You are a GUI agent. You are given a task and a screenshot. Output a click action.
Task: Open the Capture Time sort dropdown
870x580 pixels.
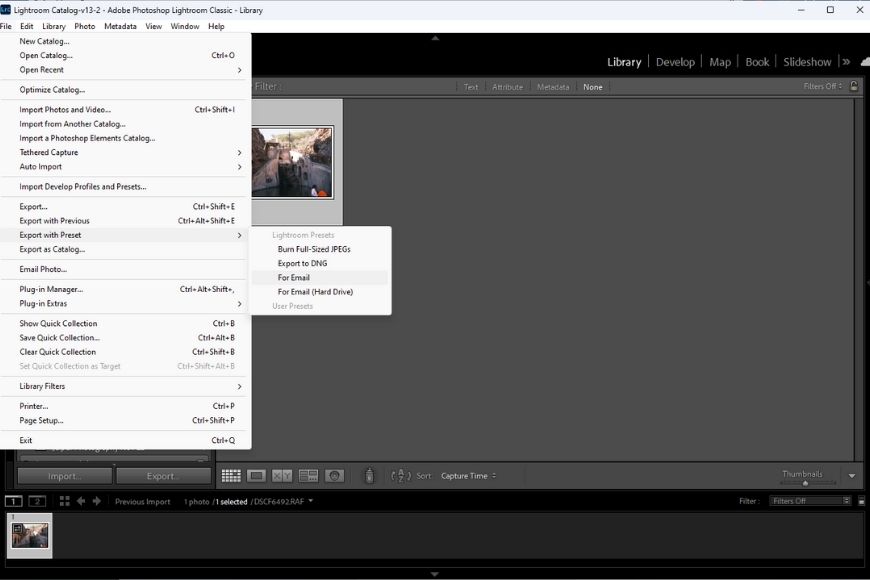pos(469,476)
